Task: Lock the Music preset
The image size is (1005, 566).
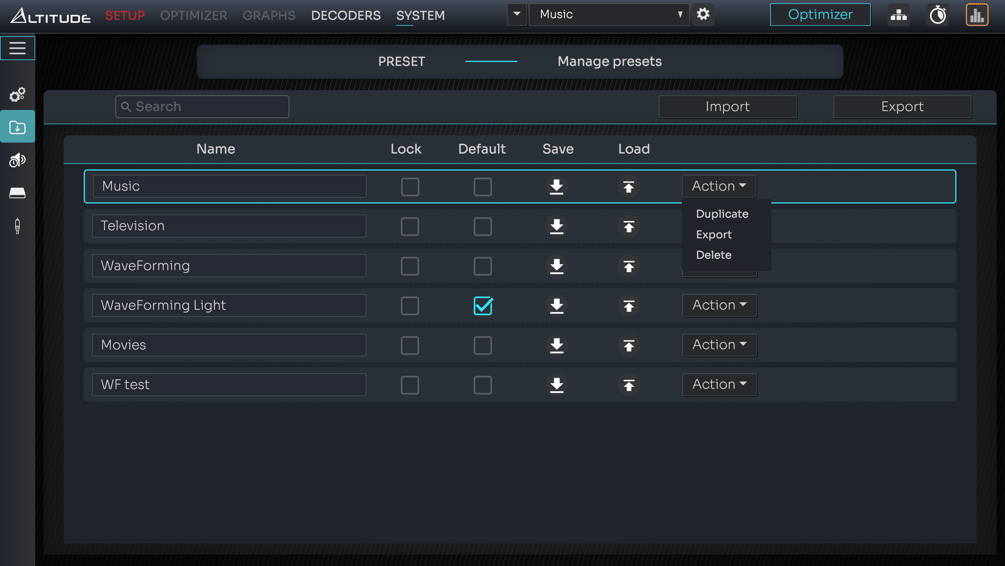Action: pyautogui.click(x=410, y=187)
